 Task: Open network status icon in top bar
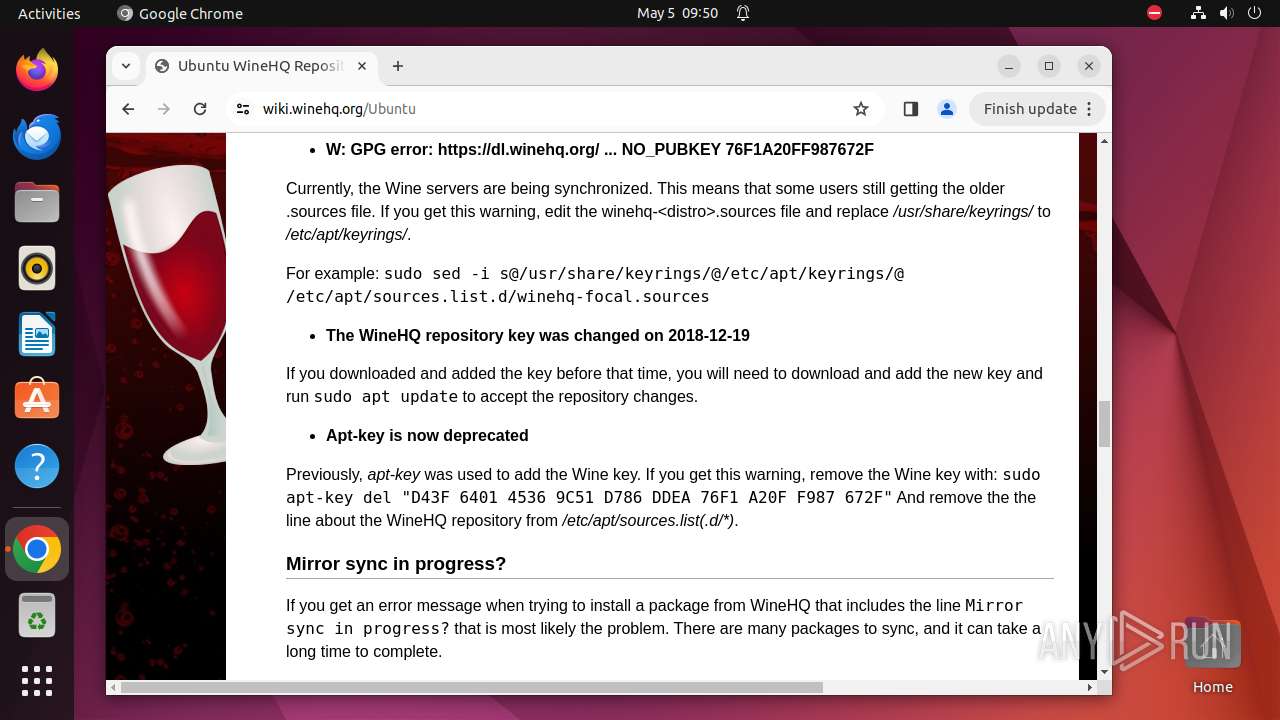tap(1199, 13)
